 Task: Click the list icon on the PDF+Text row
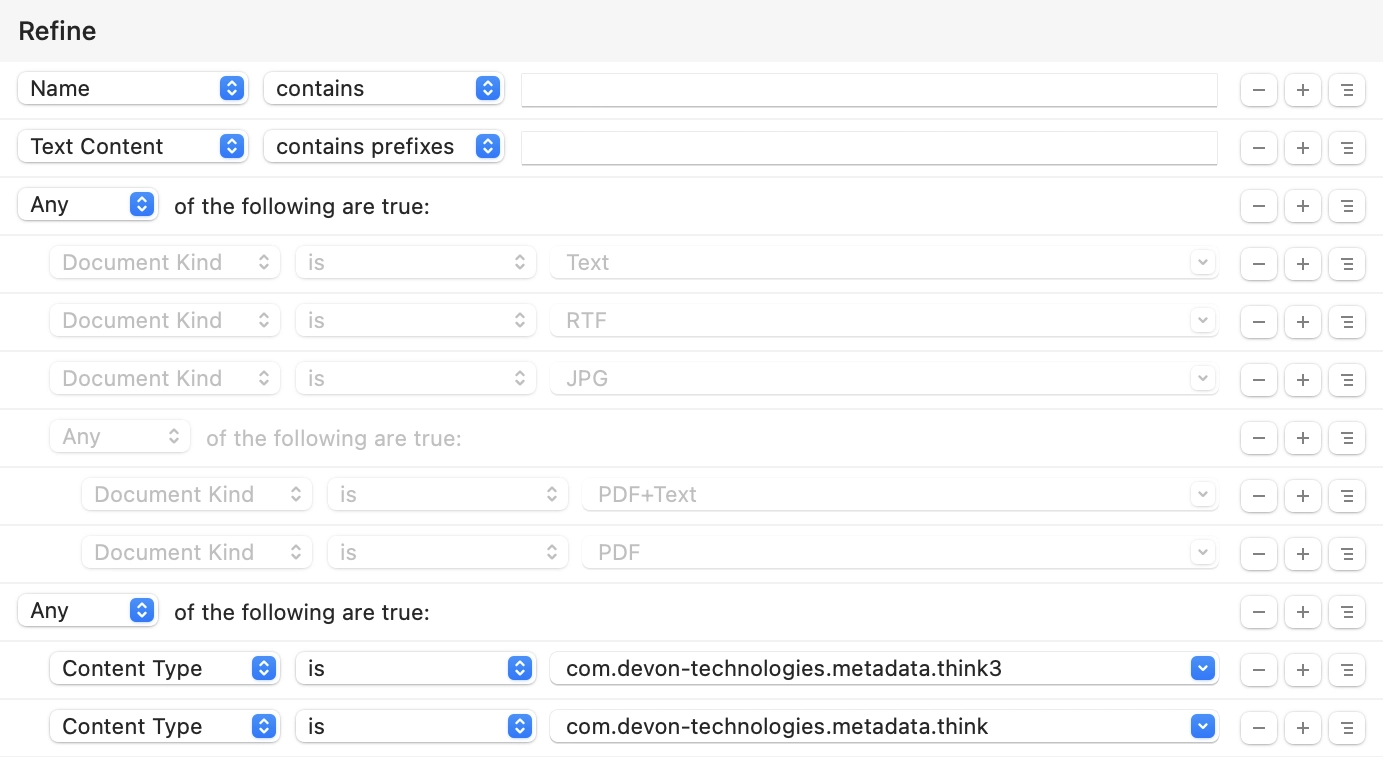(x=1347, y=495)
